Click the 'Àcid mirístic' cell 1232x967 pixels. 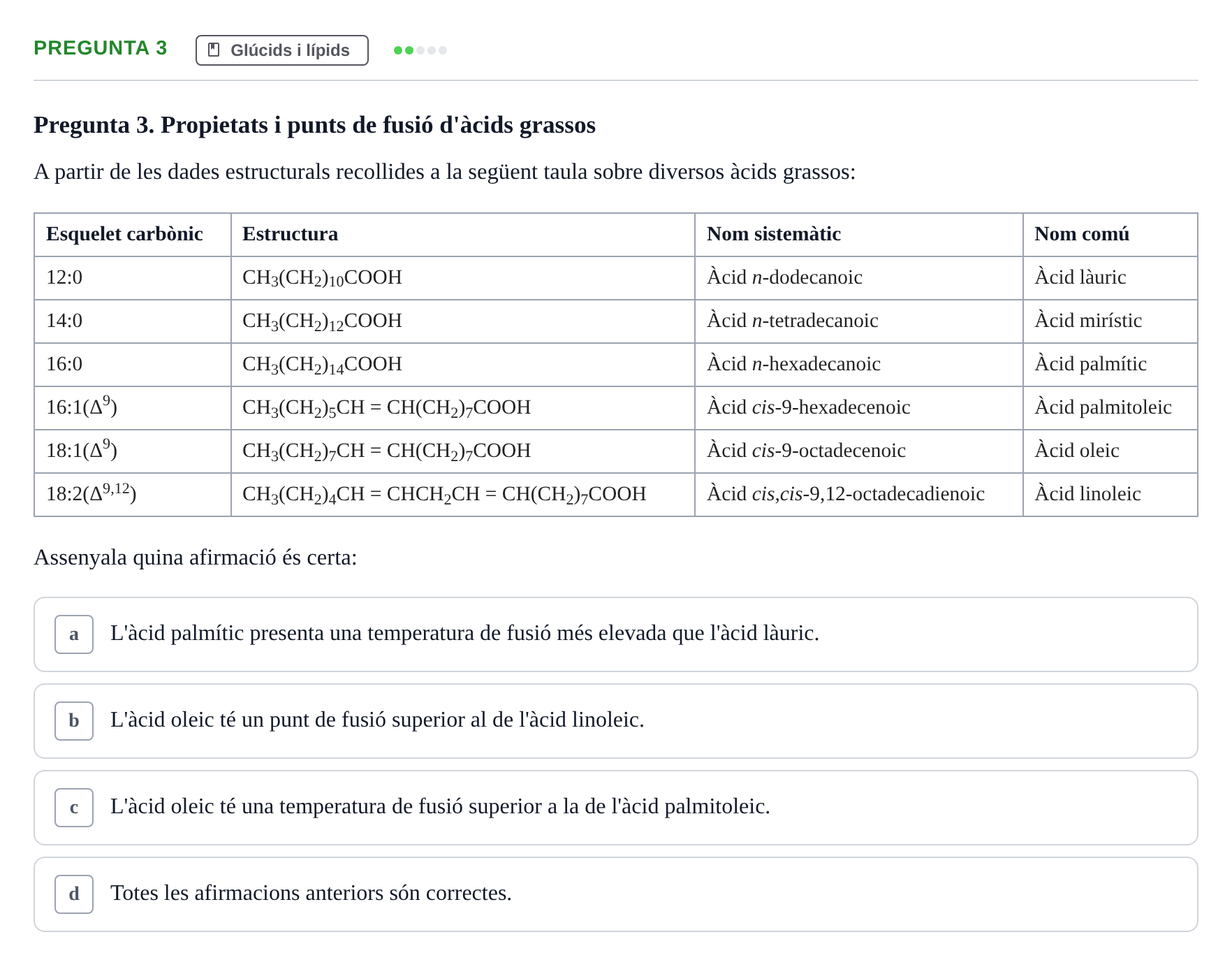1110,321
